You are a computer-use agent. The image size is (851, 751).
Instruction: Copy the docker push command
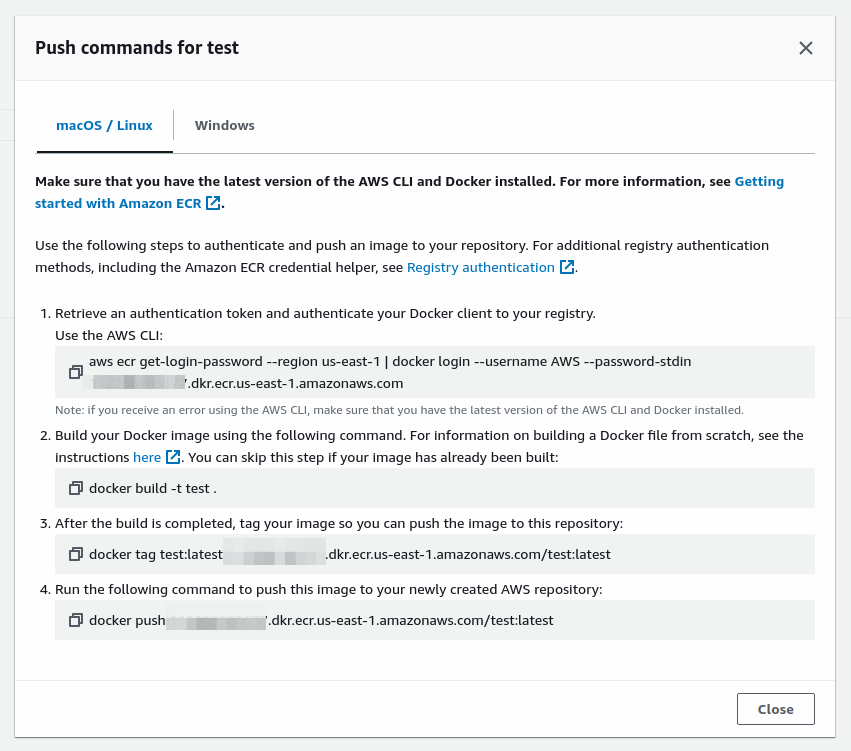coord(76,620)
